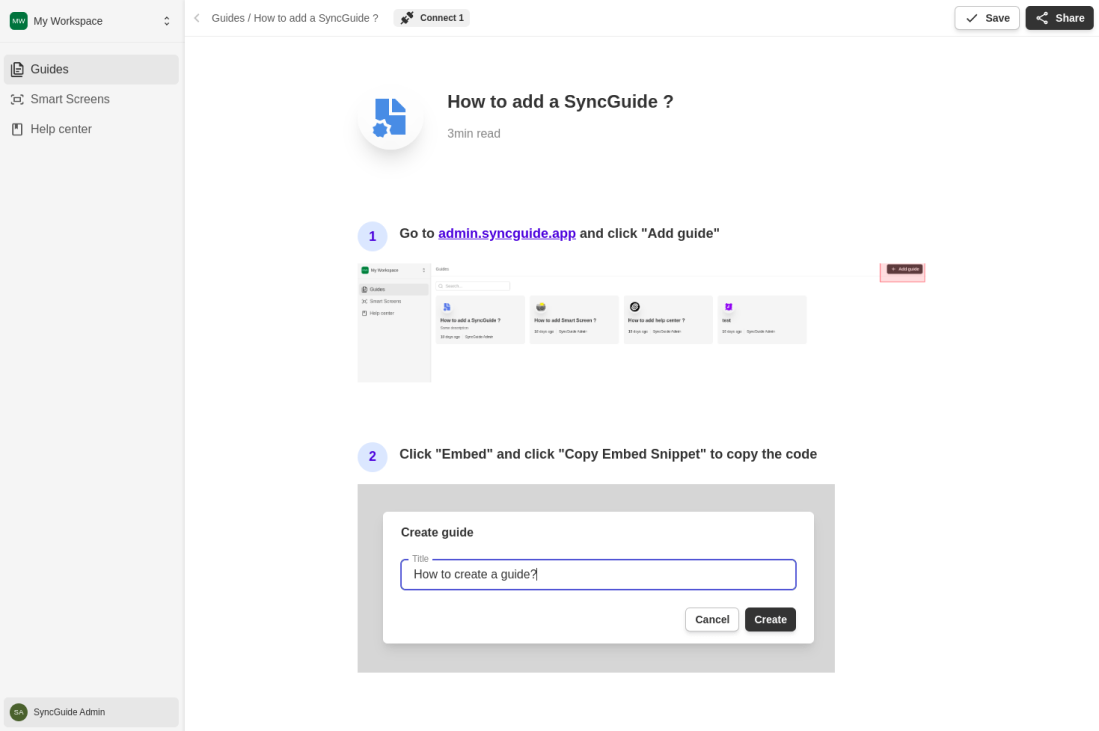Cancel the Create guide dialog

coord(712,620)
